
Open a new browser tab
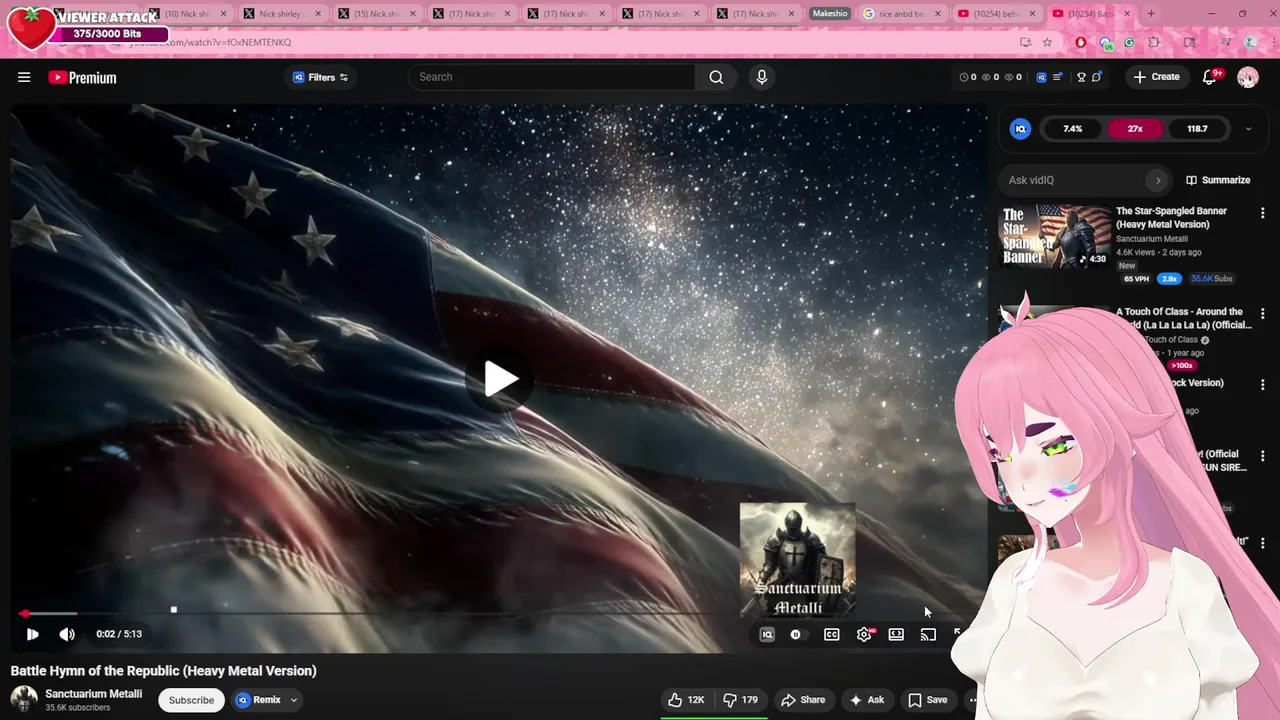click(1151, 14)
